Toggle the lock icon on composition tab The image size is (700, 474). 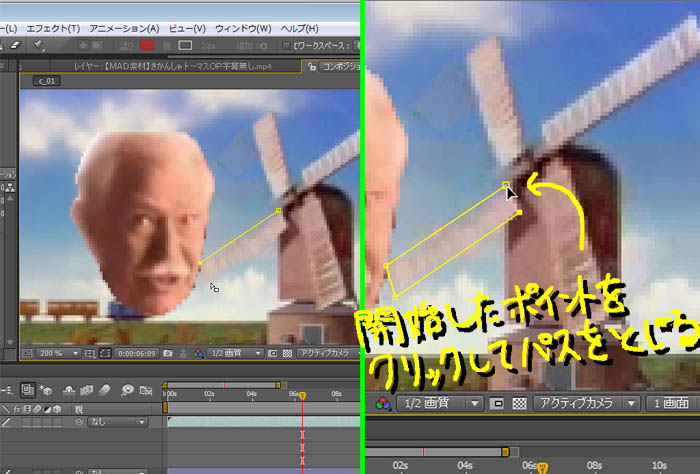[312, 67]
